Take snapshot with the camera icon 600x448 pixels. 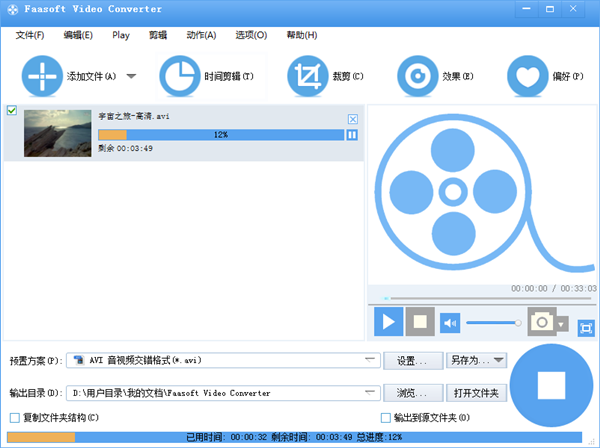point(542,322)
